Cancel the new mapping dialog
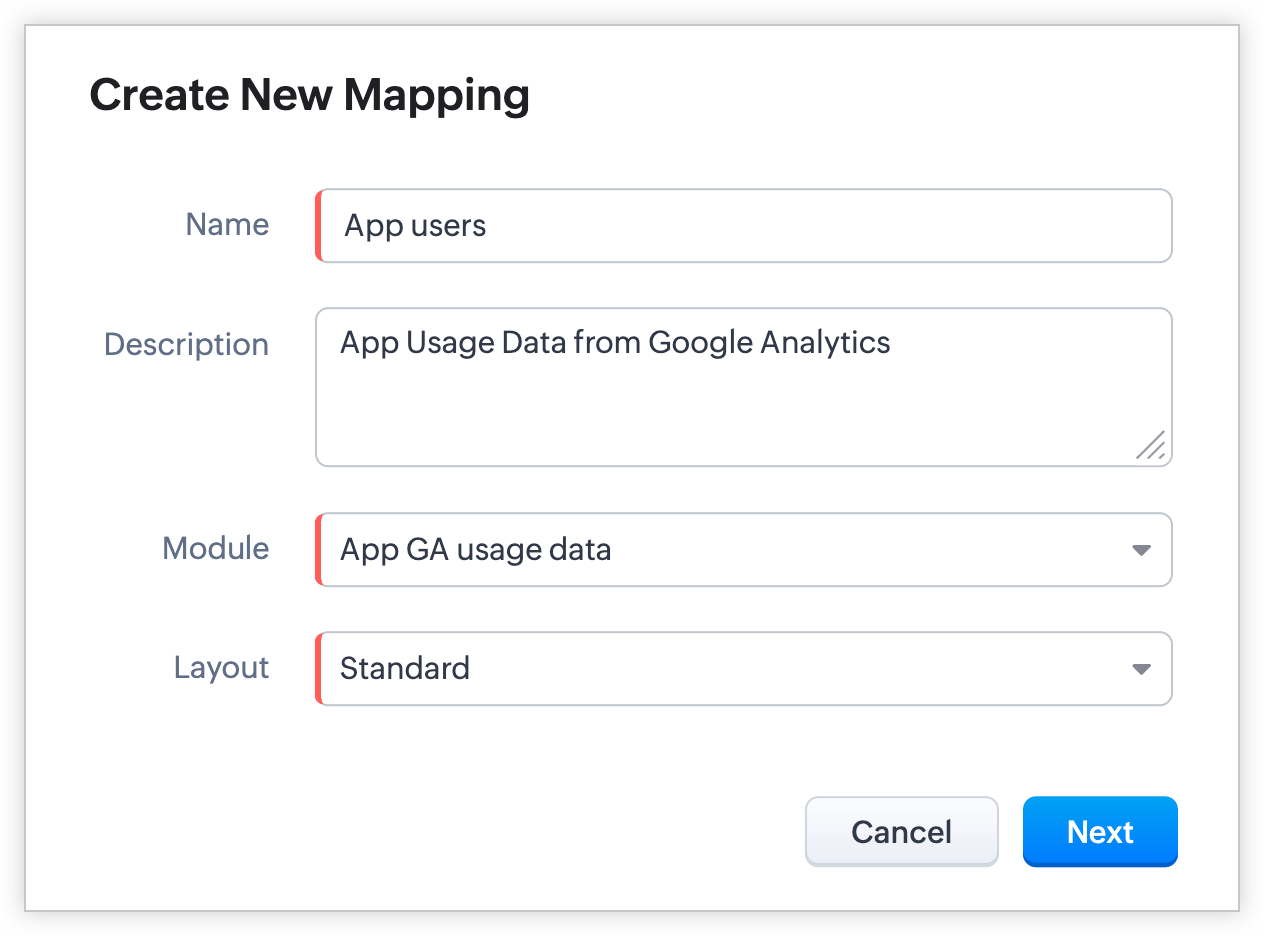 coord(901,832)
